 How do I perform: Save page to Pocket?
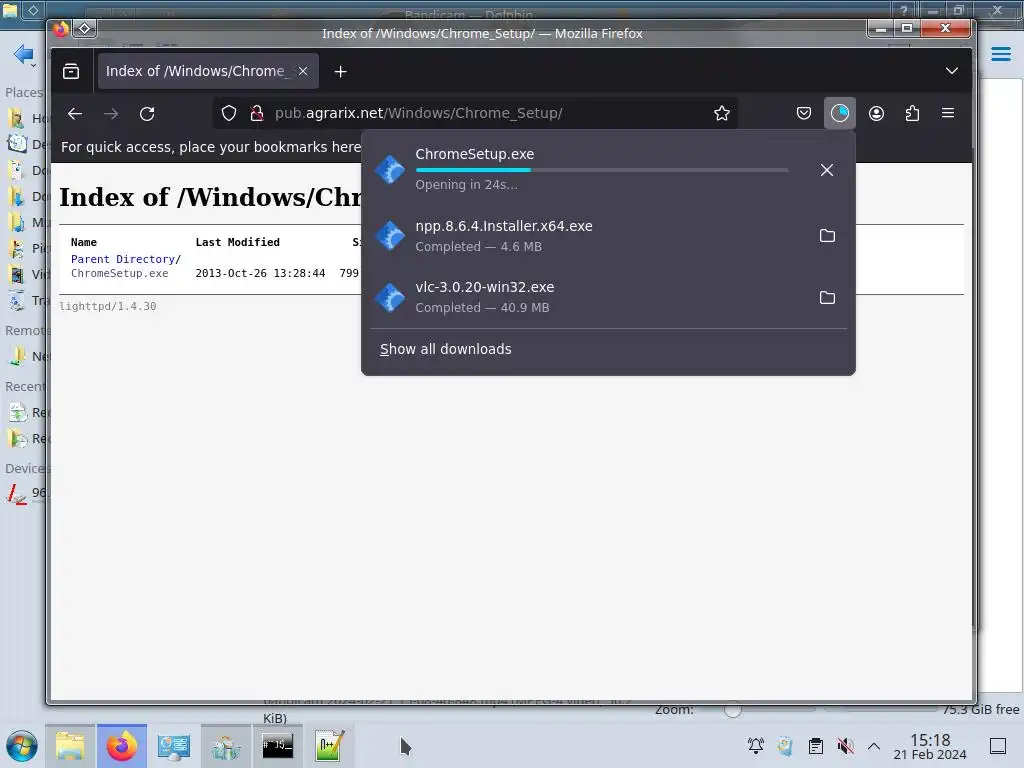point(804,114)
